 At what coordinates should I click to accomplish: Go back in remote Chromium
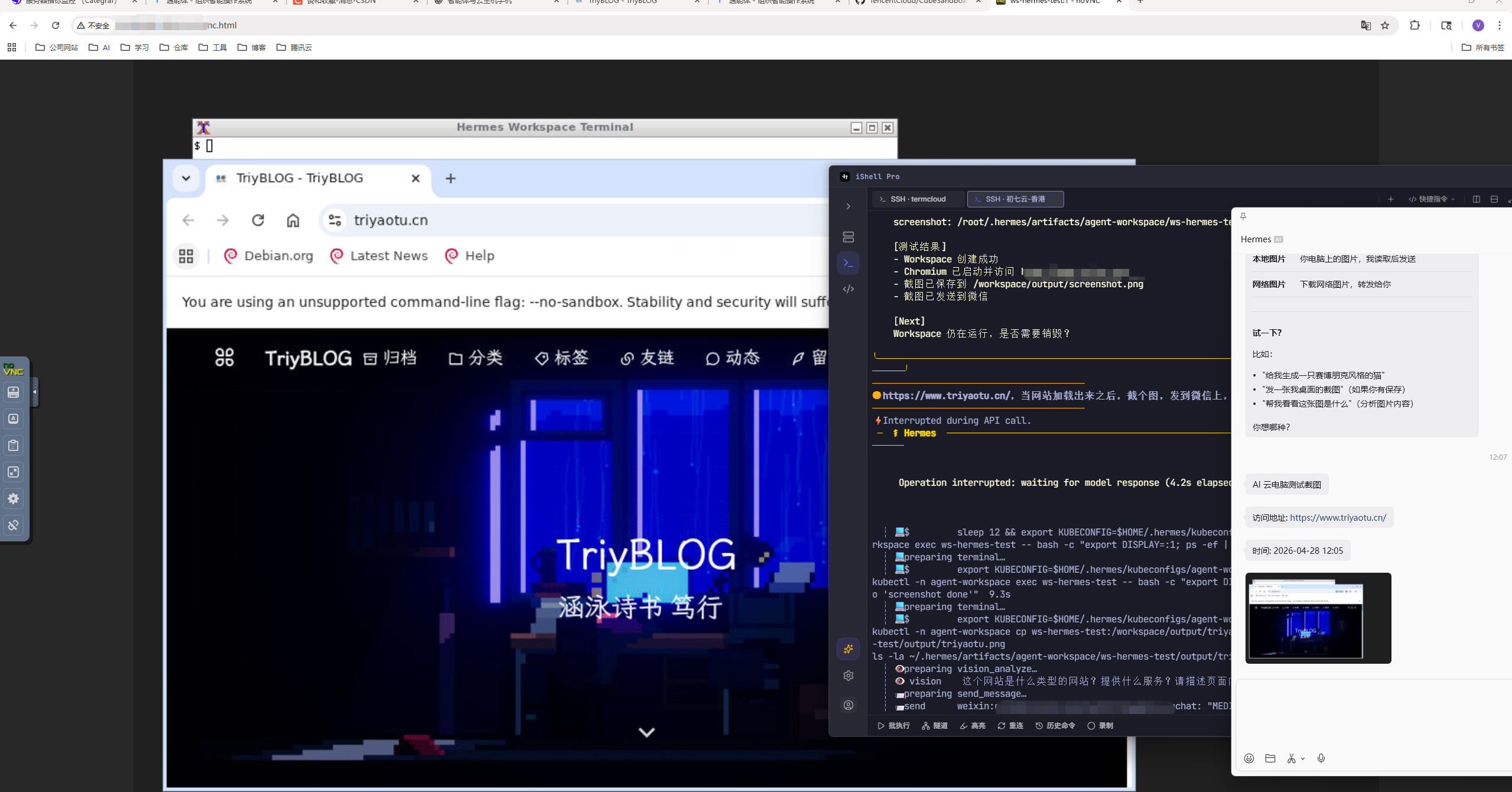[x=188, y=220]
